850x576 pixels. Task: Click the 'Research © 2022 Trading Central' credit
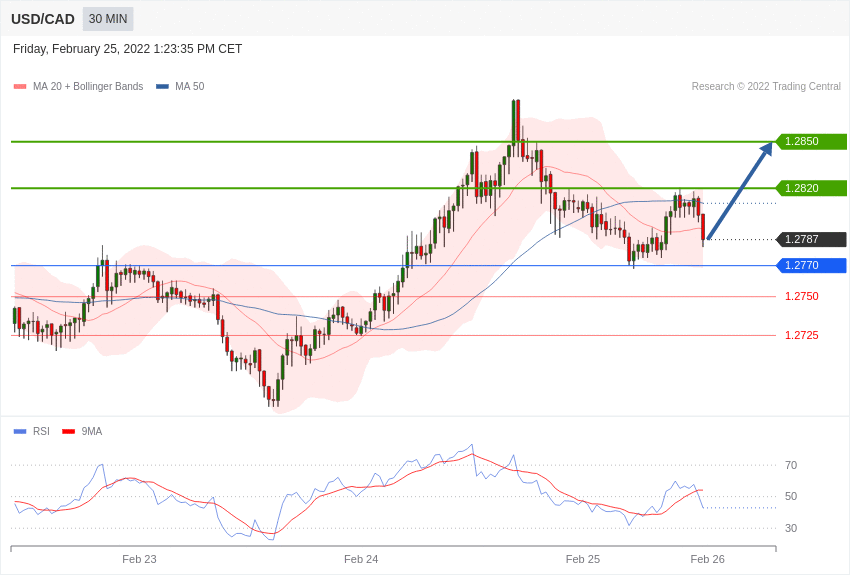click(x=766, y=86)
